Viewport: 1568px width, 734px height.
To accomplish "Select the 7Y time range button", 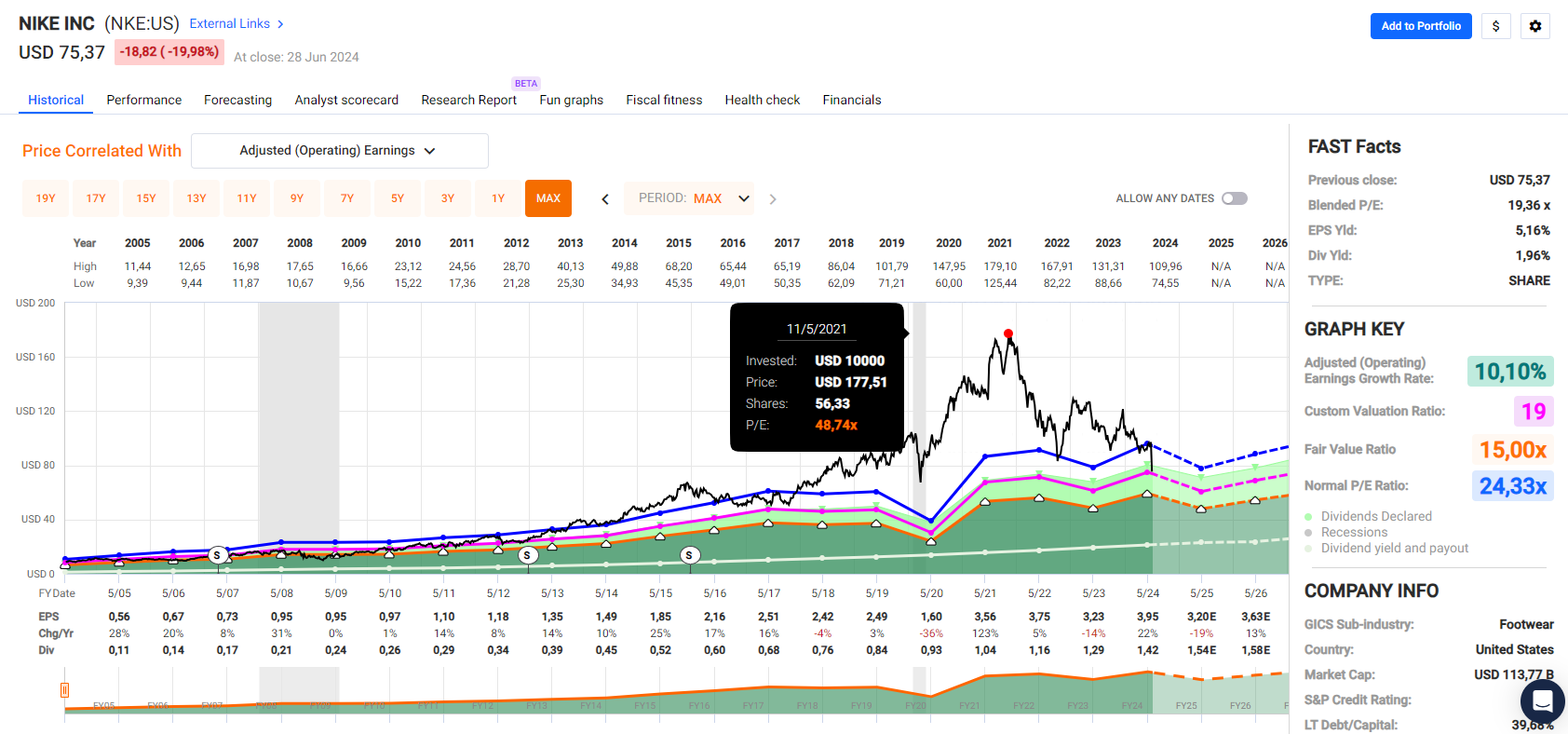I will [347, 198].
